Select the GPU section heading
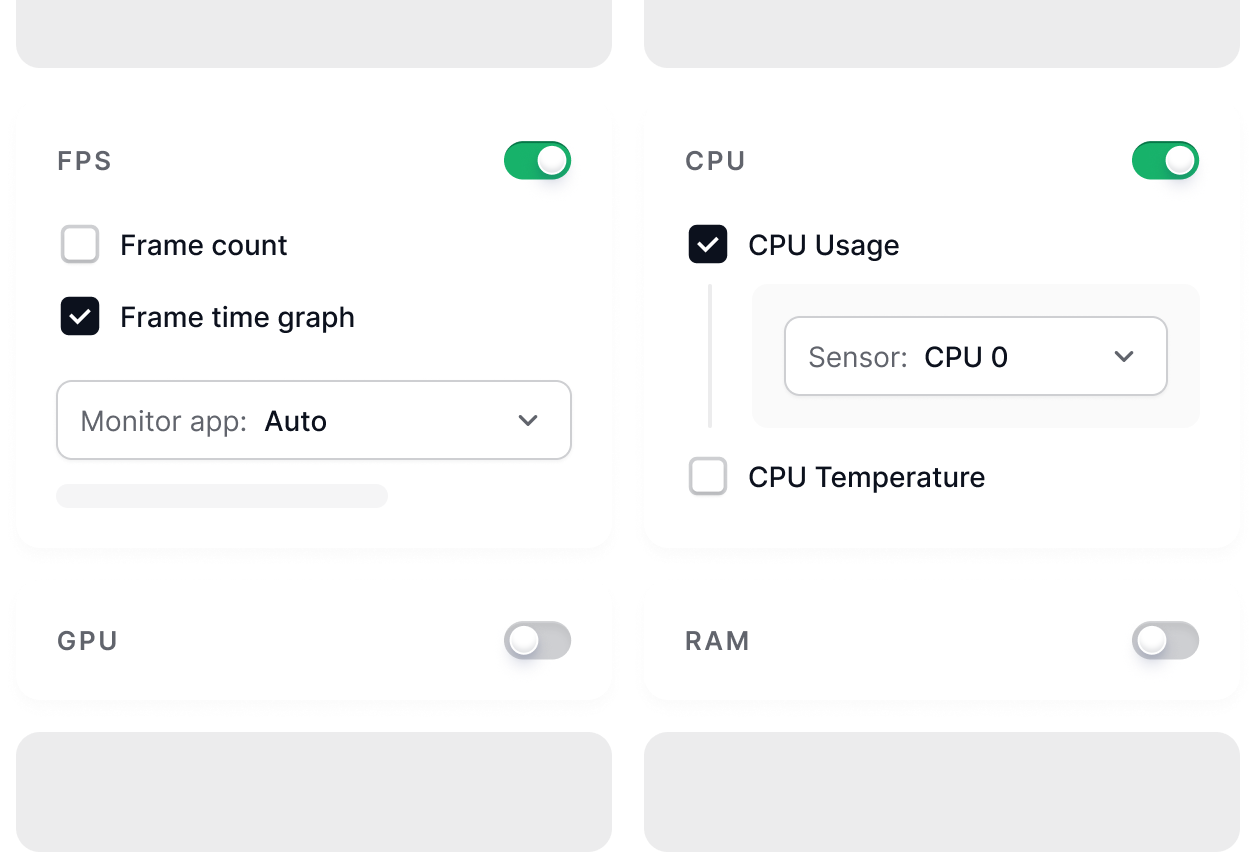Image resolution: width=1256 pixels, height=852 pixels. coord(88,641)
